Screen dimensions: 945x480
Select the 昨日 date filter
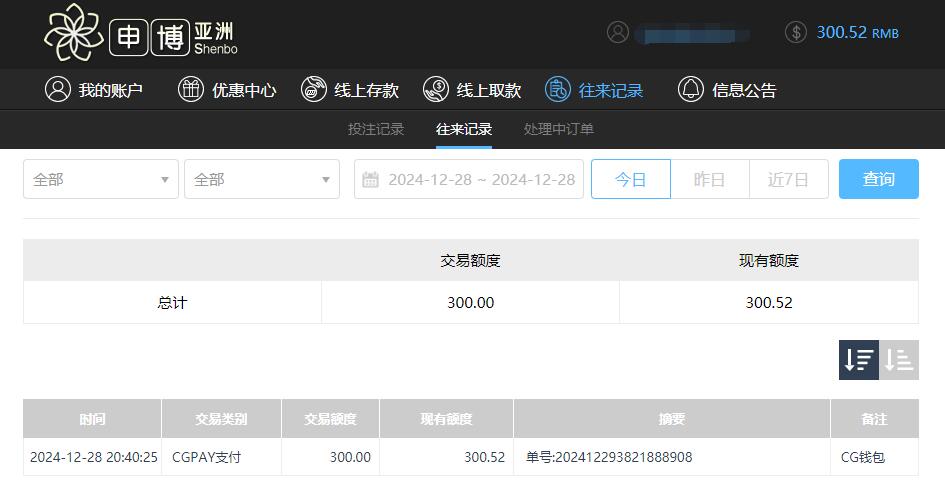pos(709,179)
